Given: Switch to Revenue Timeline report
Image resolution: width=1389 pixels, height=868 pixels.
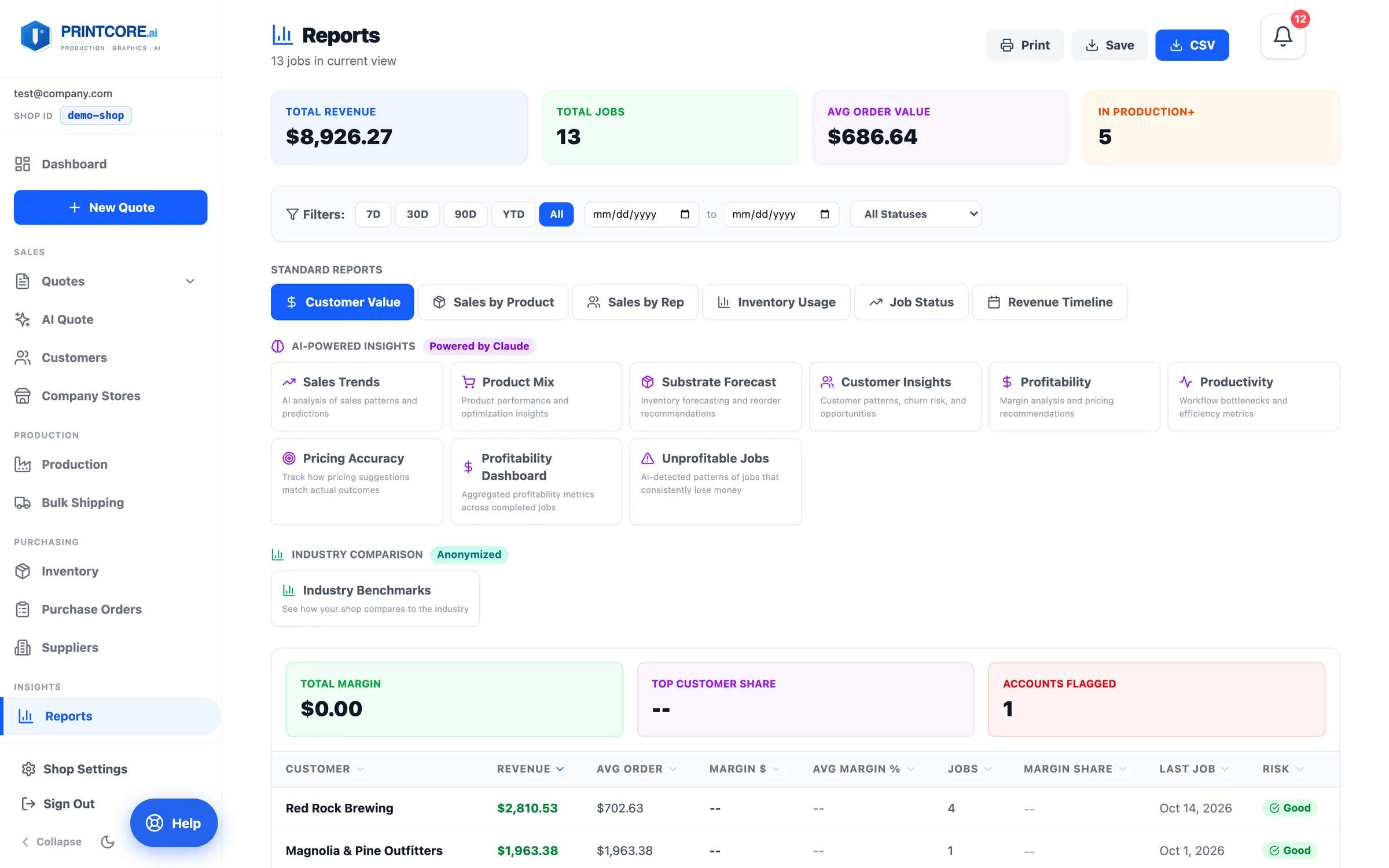Looking at the screenshot, I should (1050, 302).
